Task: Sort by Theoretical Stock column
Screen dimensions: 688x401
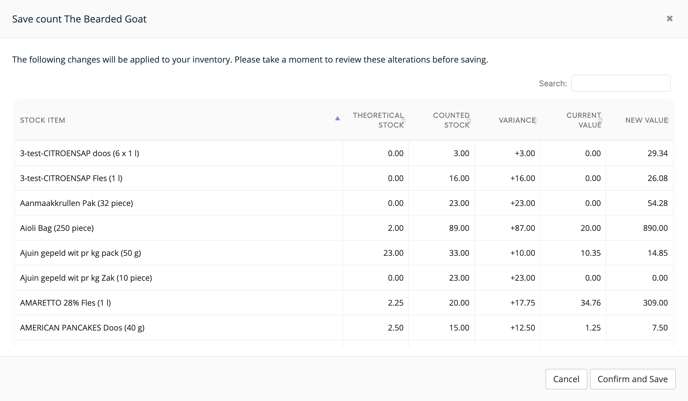Action: pyautogui.click(x=376, y=120)
